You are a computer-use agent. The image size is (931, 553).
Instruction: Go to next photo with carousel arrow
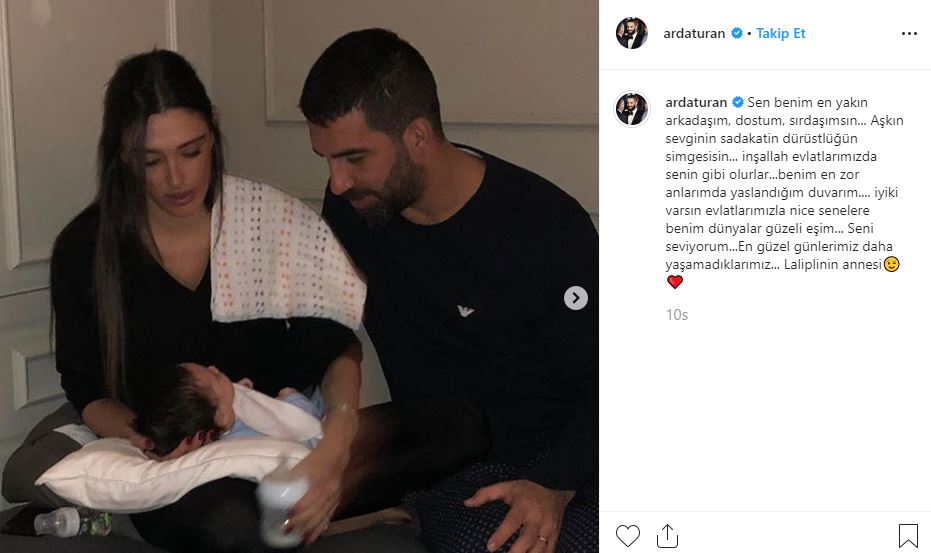tap(575, 298)
